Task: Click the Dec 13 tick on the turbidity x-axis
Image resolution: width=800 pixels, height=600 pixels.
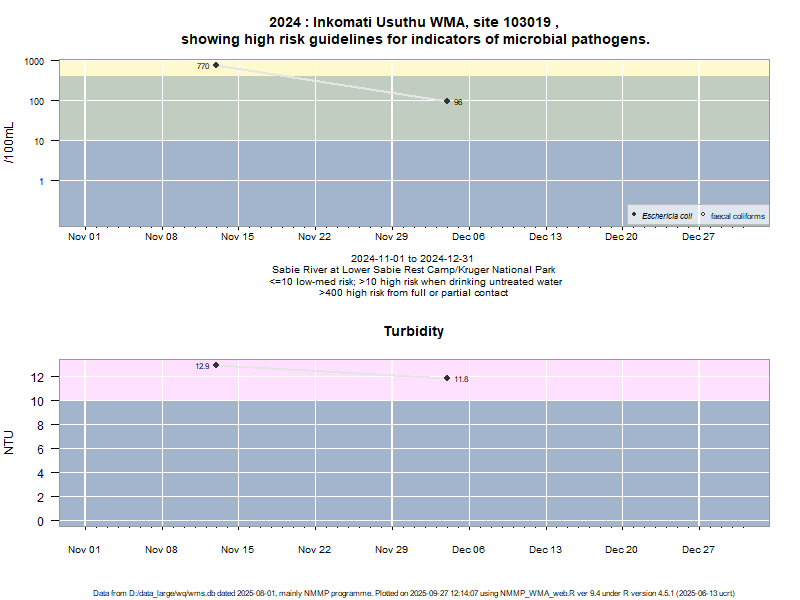Action: pyautogui.click(x=545, y=549)
